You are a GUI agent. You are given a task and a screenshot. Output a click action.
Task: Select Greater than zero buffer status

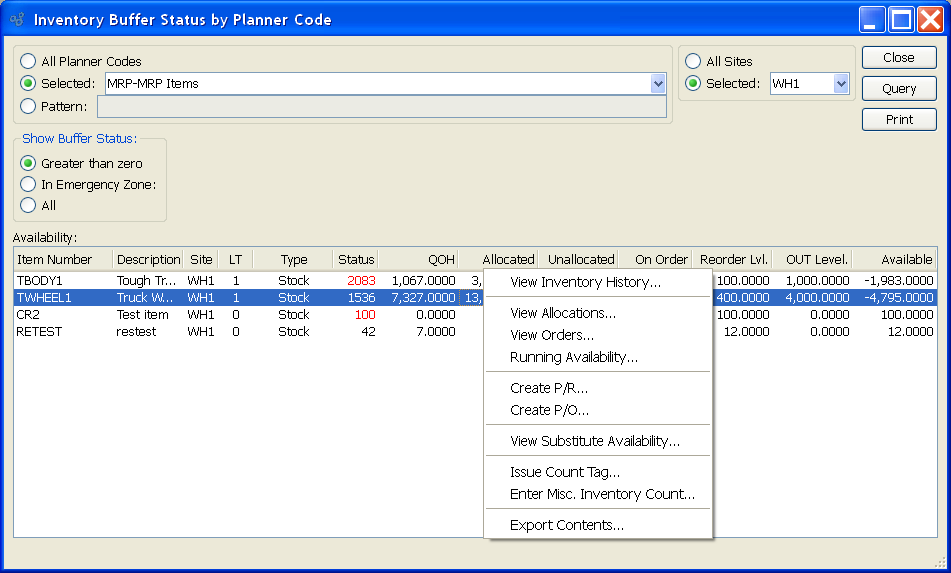[28, 163]
